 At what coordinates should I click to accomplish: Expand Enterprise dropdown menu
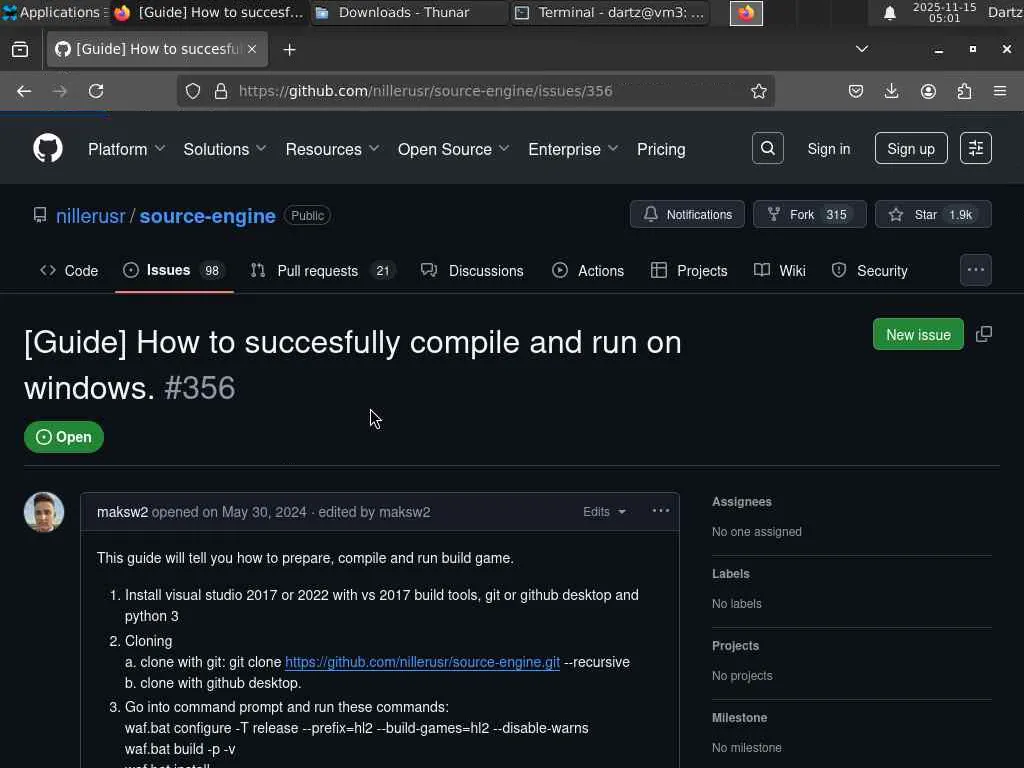coord(573,149)
